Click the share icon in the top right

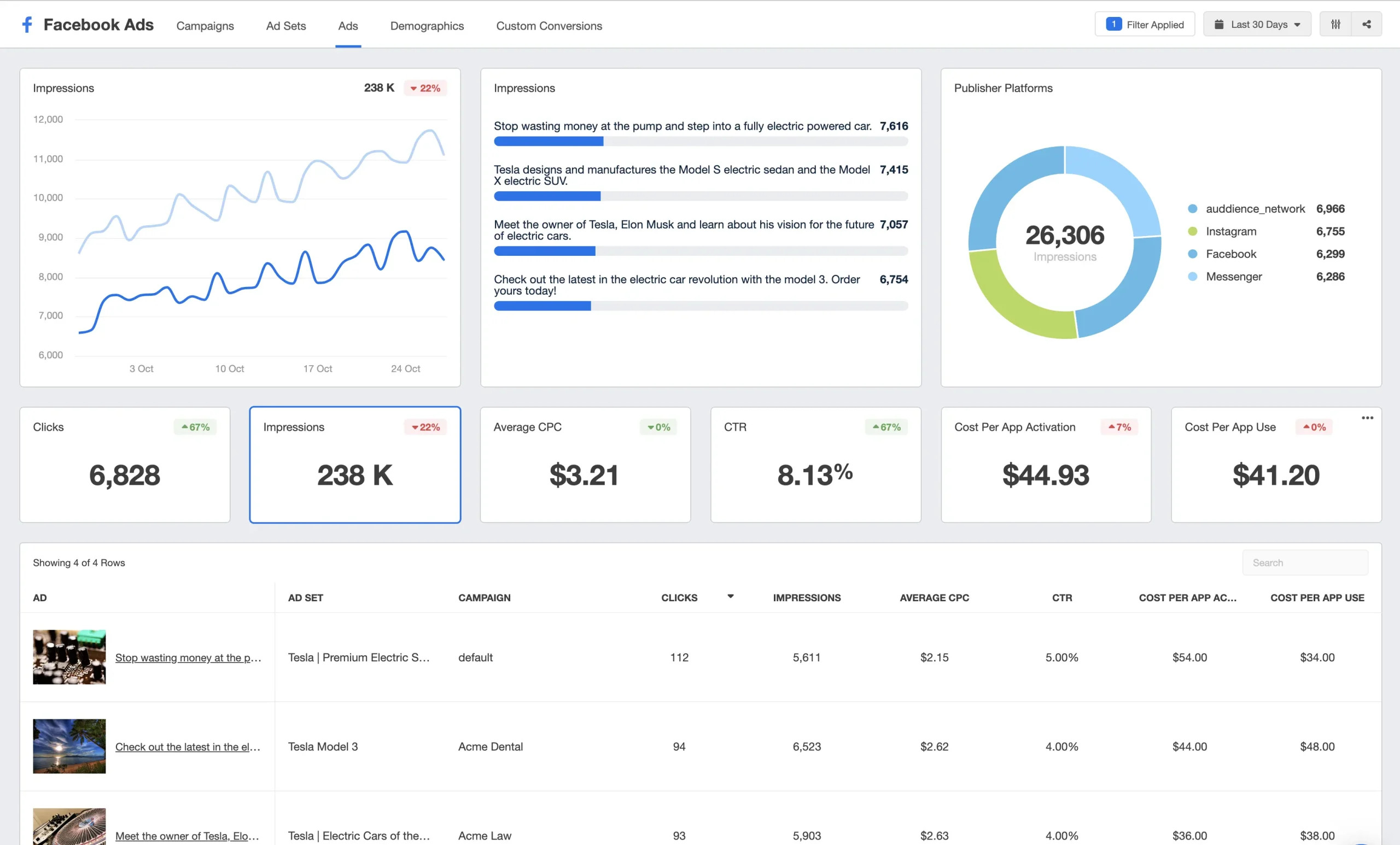coord(1368,24)
